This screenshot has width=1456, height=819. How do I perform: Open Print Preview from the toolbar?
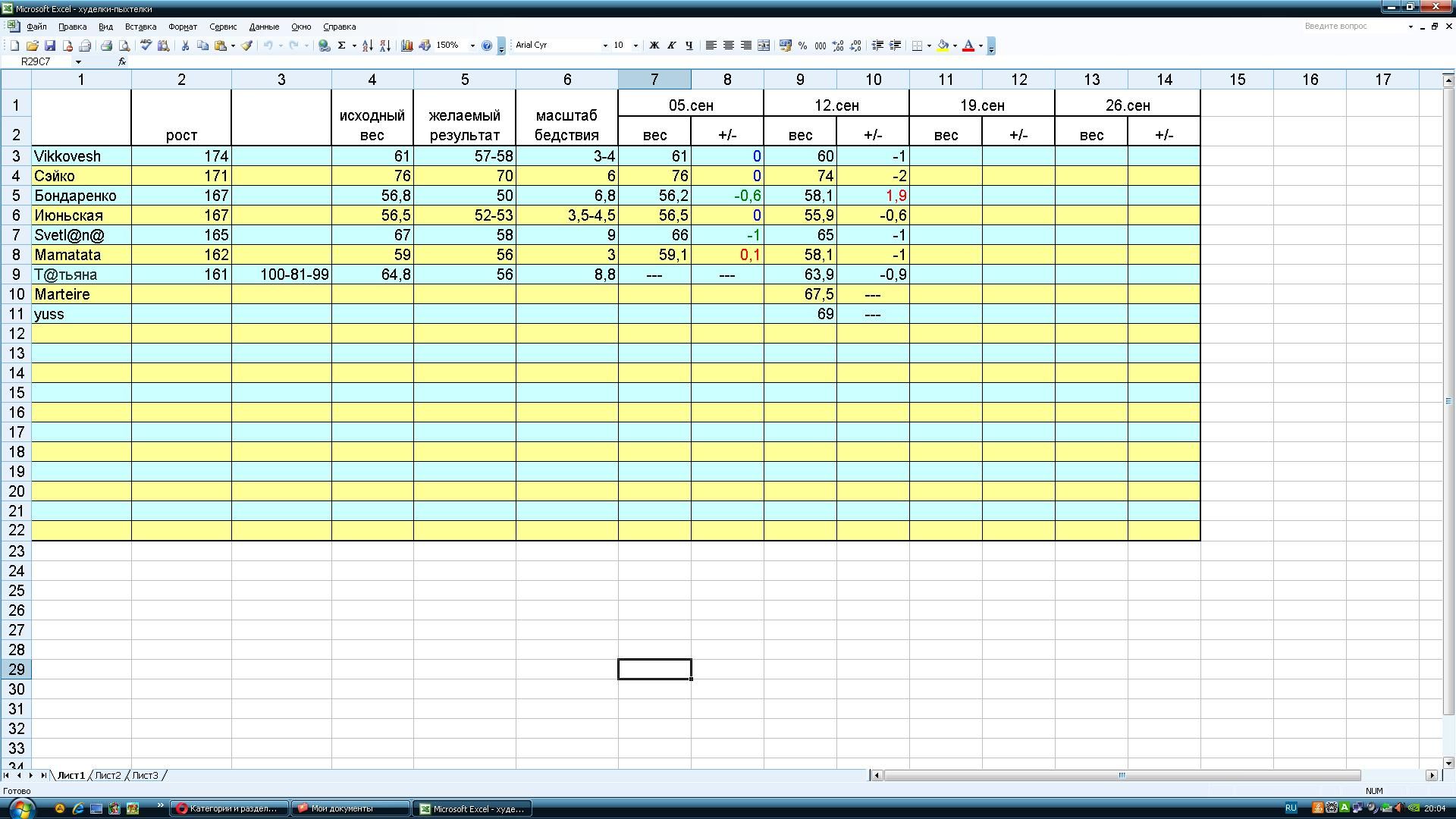124,45
